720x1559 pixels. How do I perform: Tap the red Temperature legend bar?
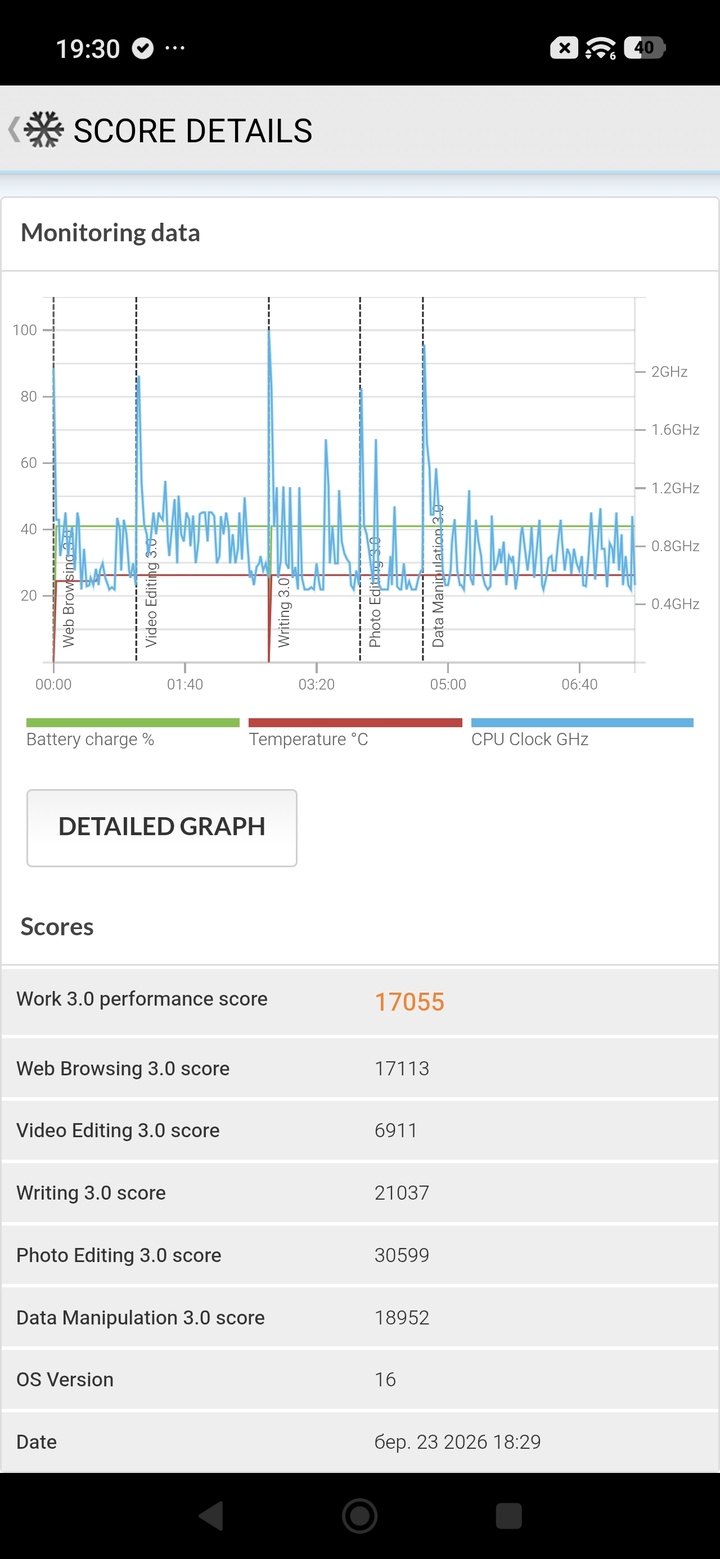click(x=355, y=723)
